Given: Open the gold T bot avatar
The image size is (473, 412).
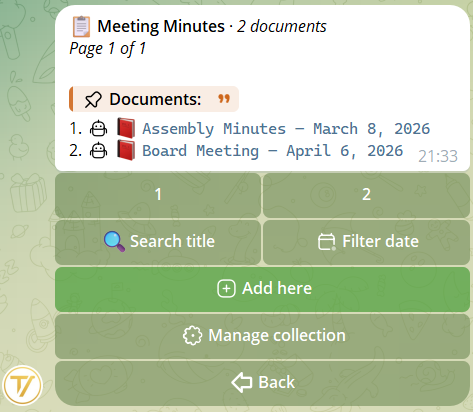Looking at the screenshot, I should click(22, 386).
